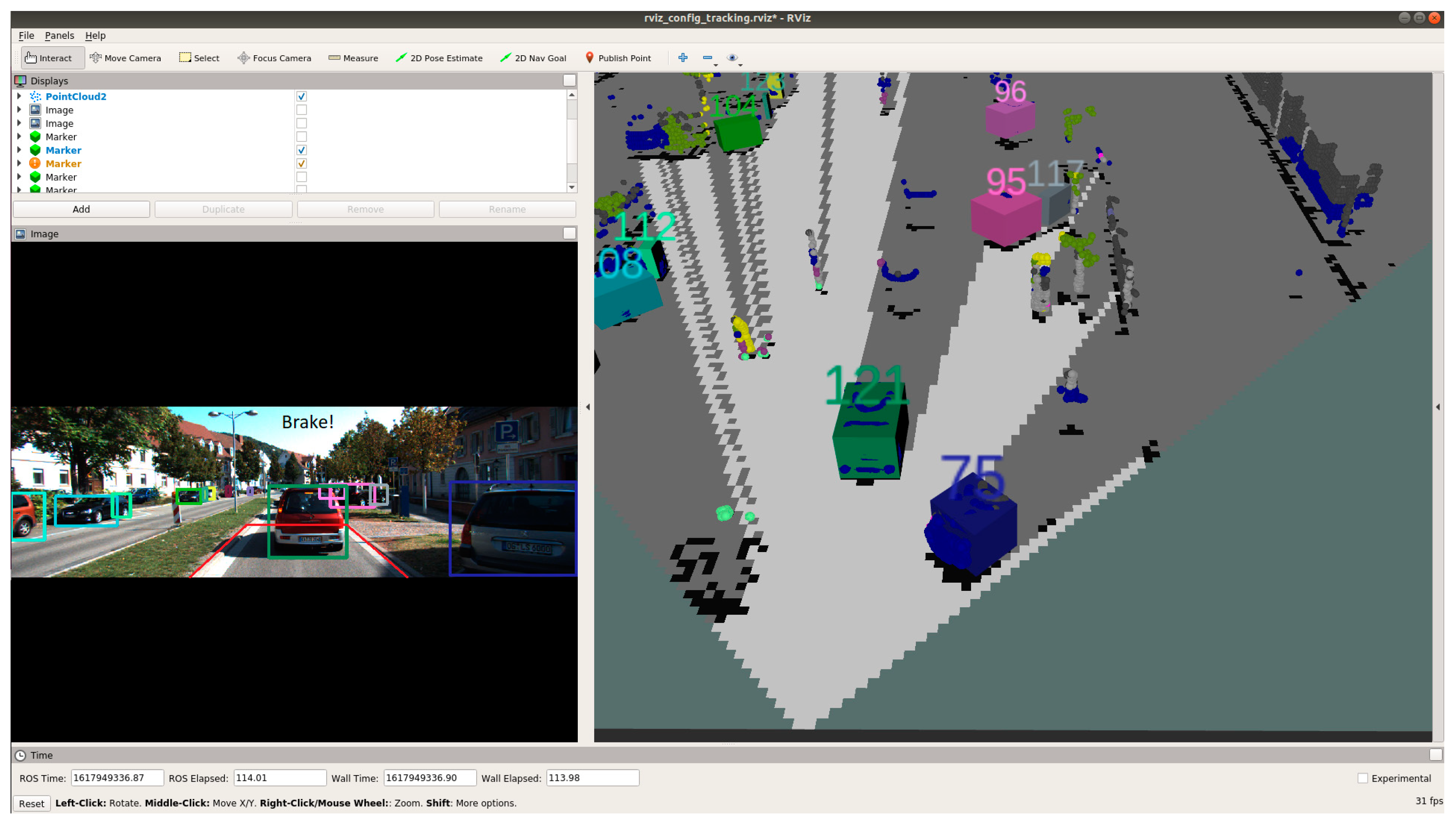Click the Add display button

pos(81,209)
